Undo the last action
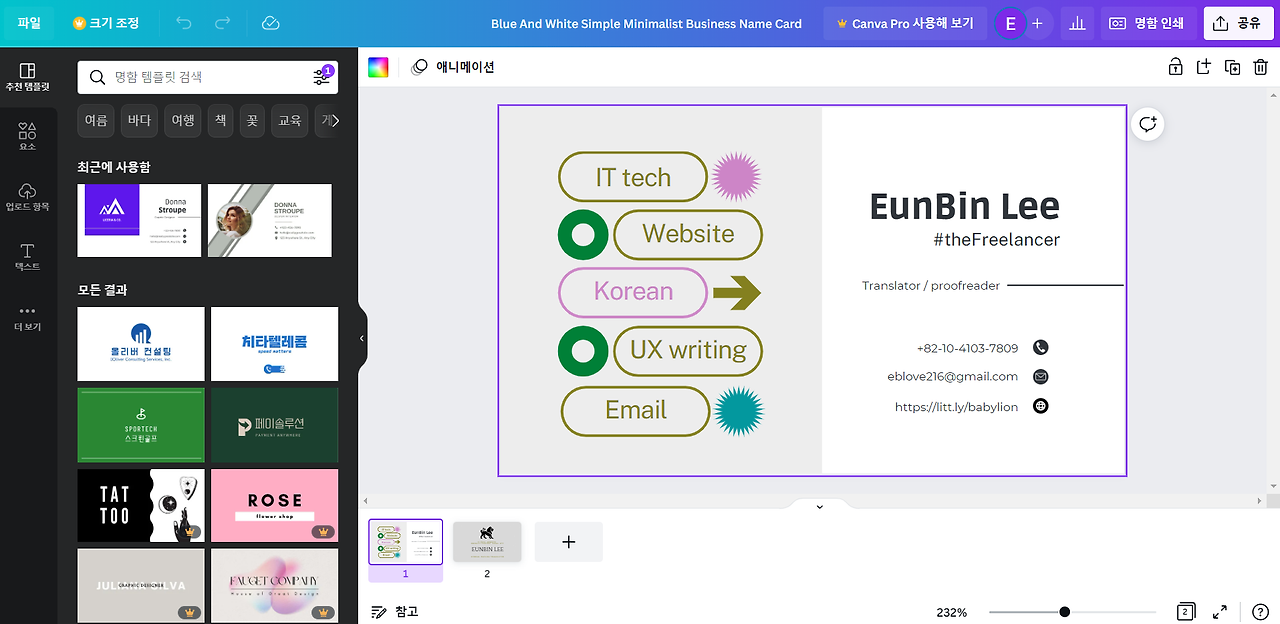 point(184,23)
